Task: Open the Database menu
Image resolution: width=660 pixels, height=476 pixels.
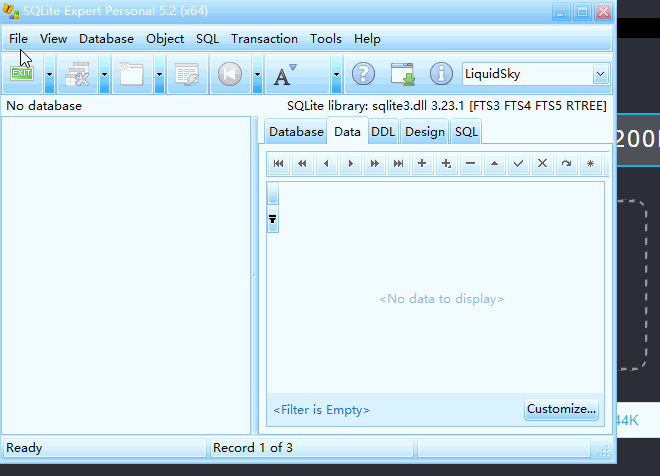Action: pyautogui.click(x=106, y=39)
